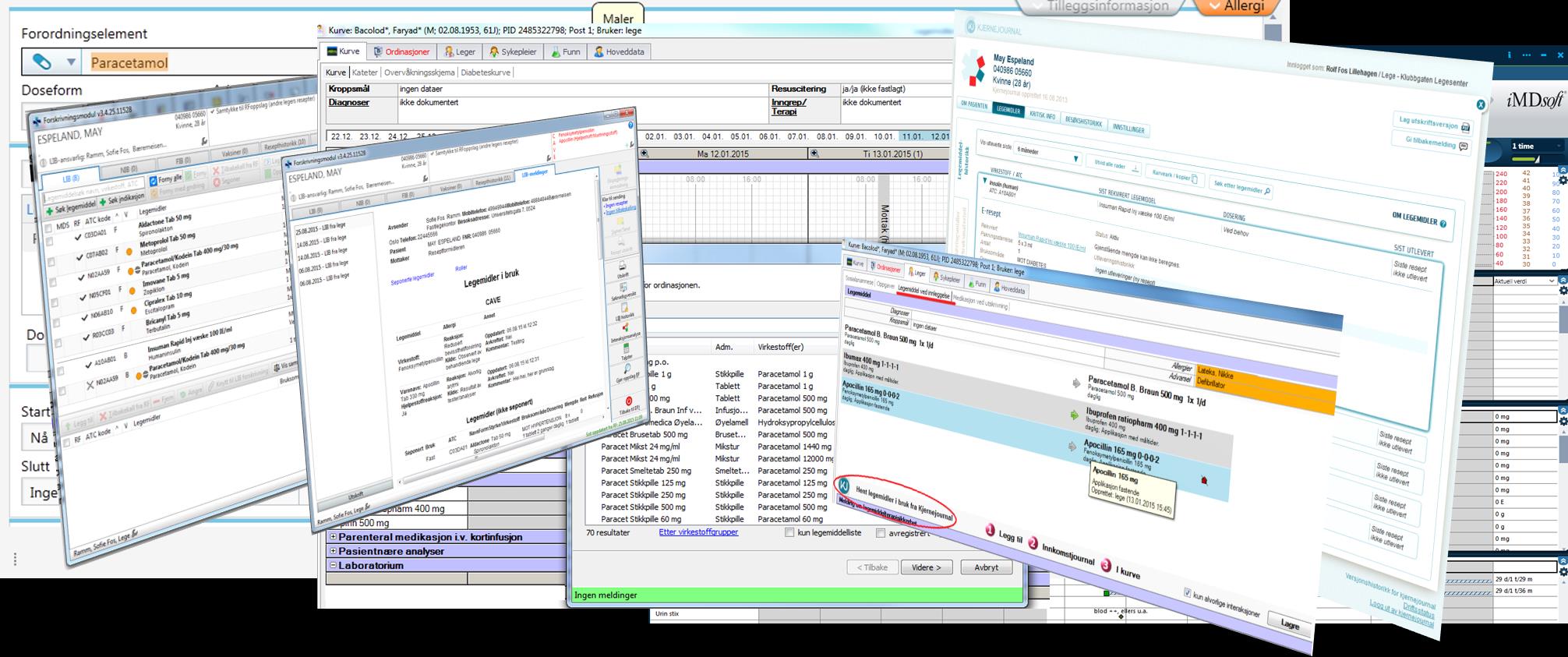This screenshot has height=657, width=1568.
Task: Click the disabled < Tilbake button
Action: (872, 567)
